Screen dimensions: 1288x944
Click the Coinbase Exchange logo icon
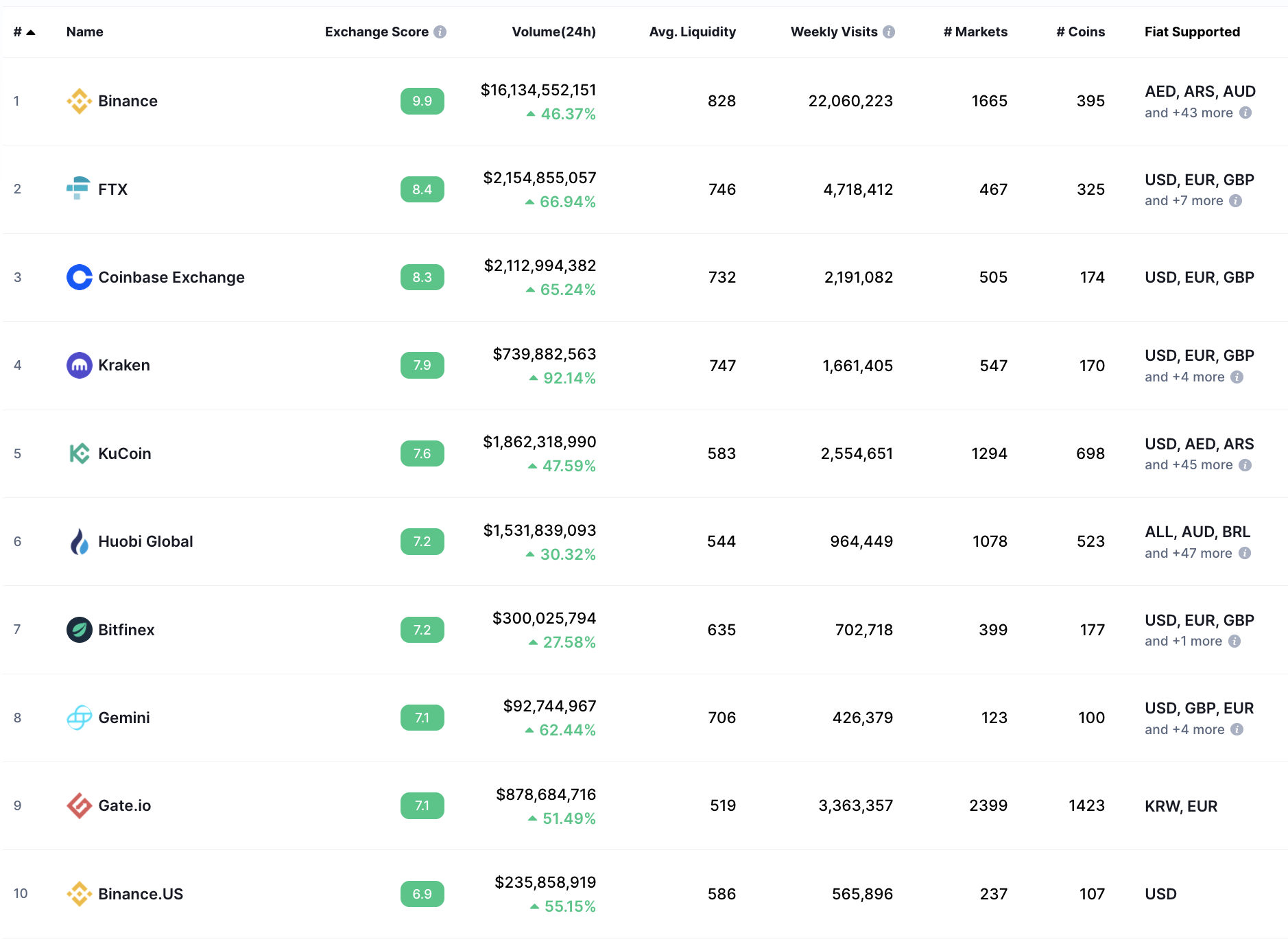(x=80, y=277)
